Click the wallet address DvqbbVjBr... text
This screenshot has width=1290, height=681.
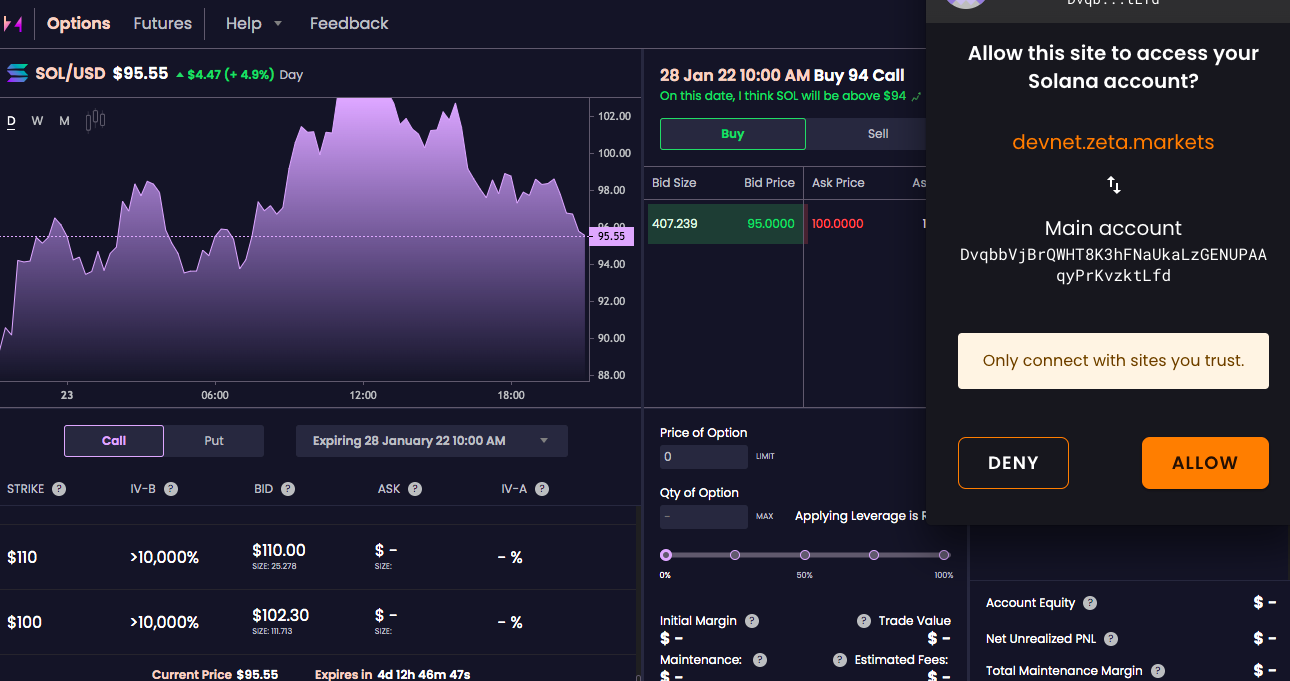point(1113,265)
